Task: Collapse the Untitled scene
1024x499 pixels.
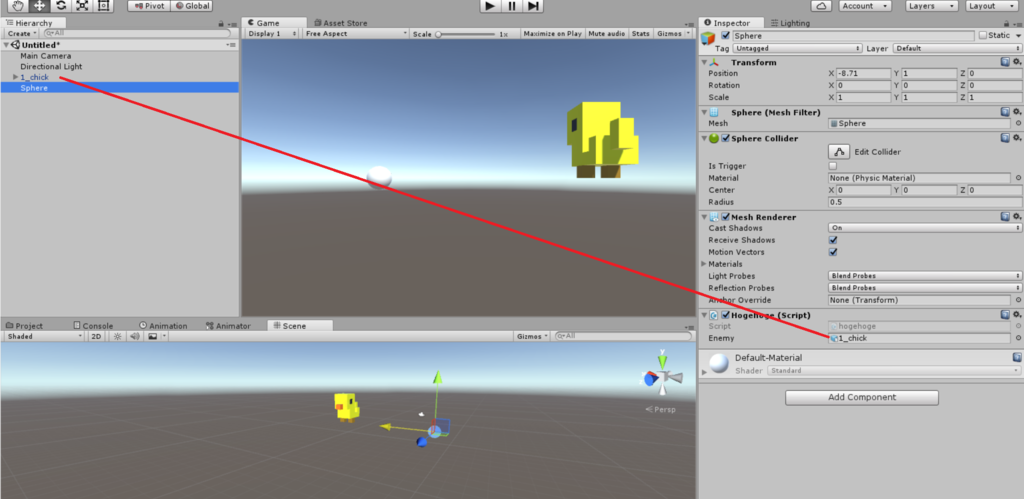Action: click(x=7, y=45)
